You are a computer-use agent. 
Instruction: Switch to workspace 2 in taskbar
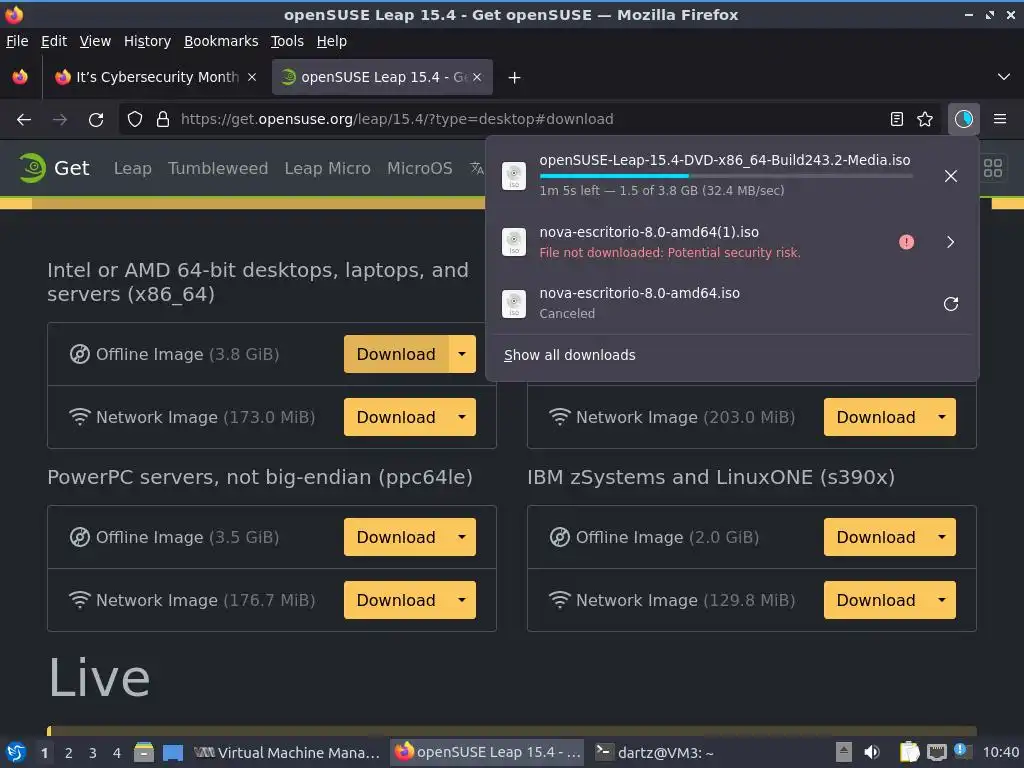click(69, 753)
